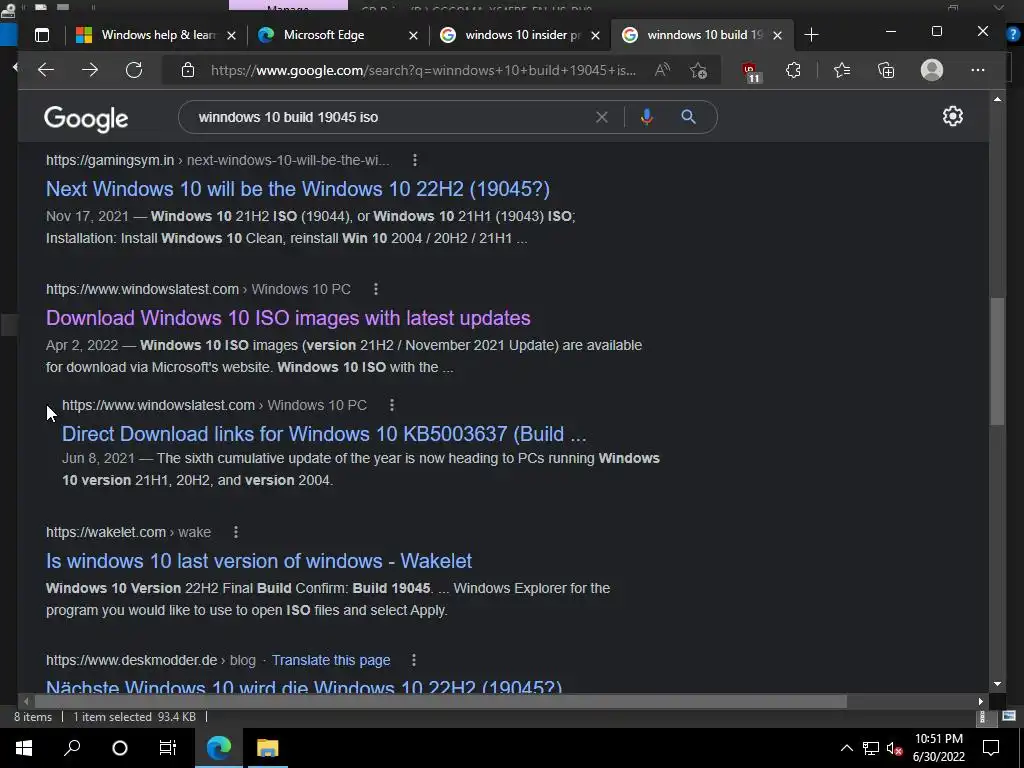Open Download Windows 10 ISO images link
The image size is (1024, 768).
pyautogui.click(x=288, y=318)
